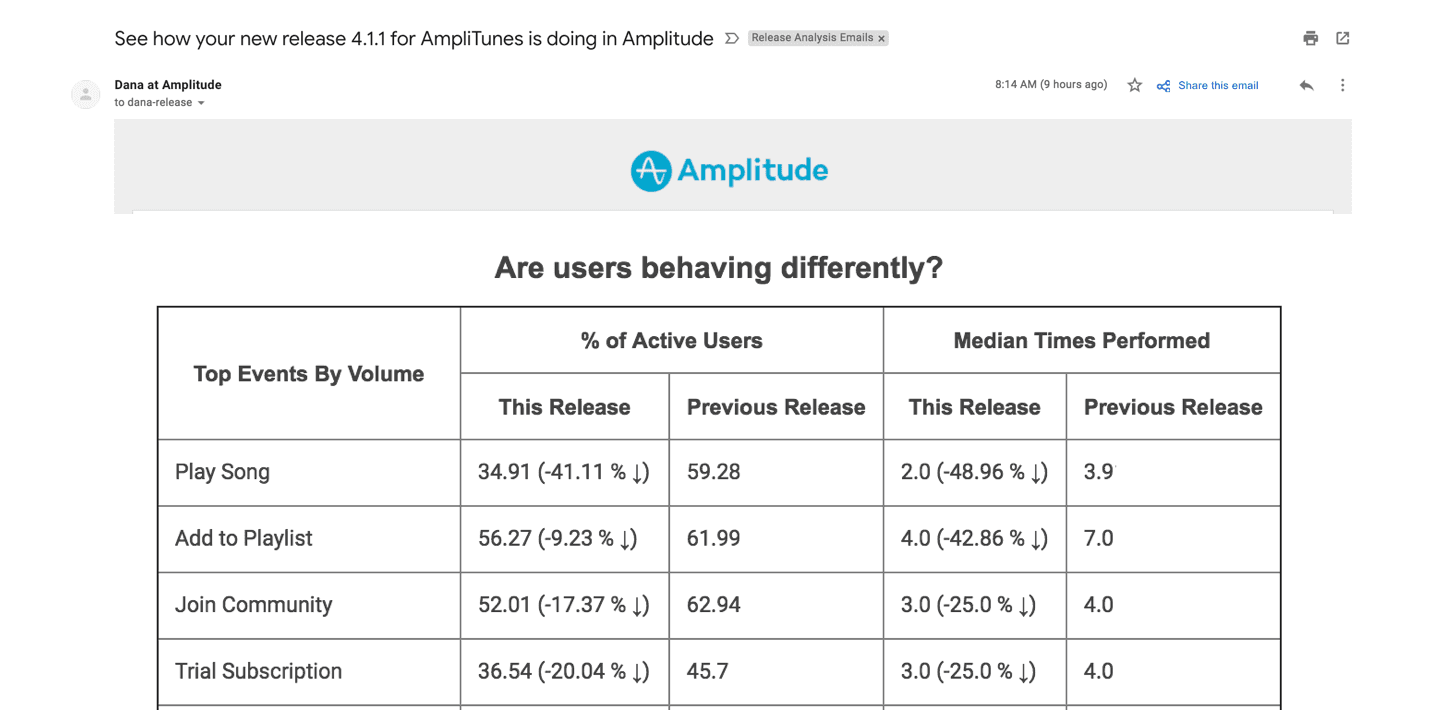Click the reply arrow icon
The height and width of the screenshot is (720, 1442).
1306,86
